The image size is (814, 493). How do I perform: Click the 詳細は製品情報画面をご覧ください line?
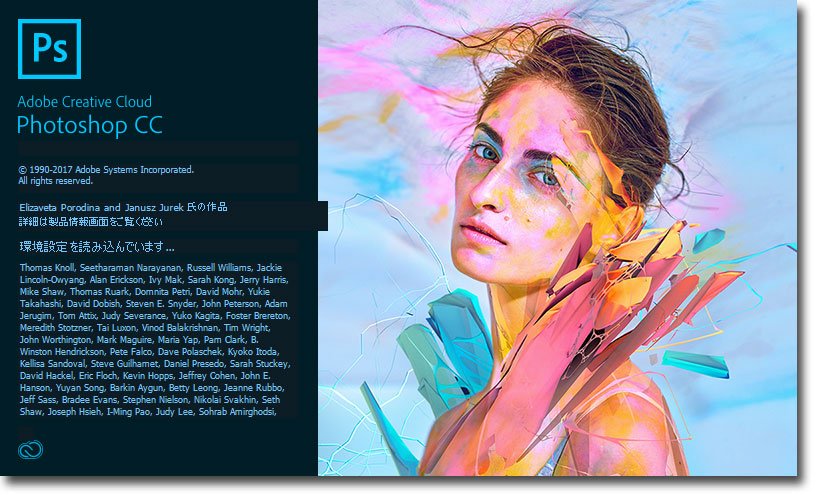click(x=91, y=222)
